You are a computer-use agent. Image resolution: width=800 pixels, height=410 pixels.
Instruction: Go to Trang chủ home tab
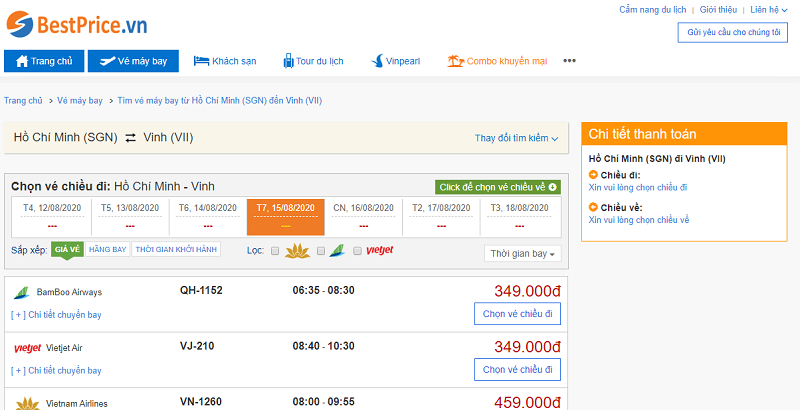pos(44,61)
